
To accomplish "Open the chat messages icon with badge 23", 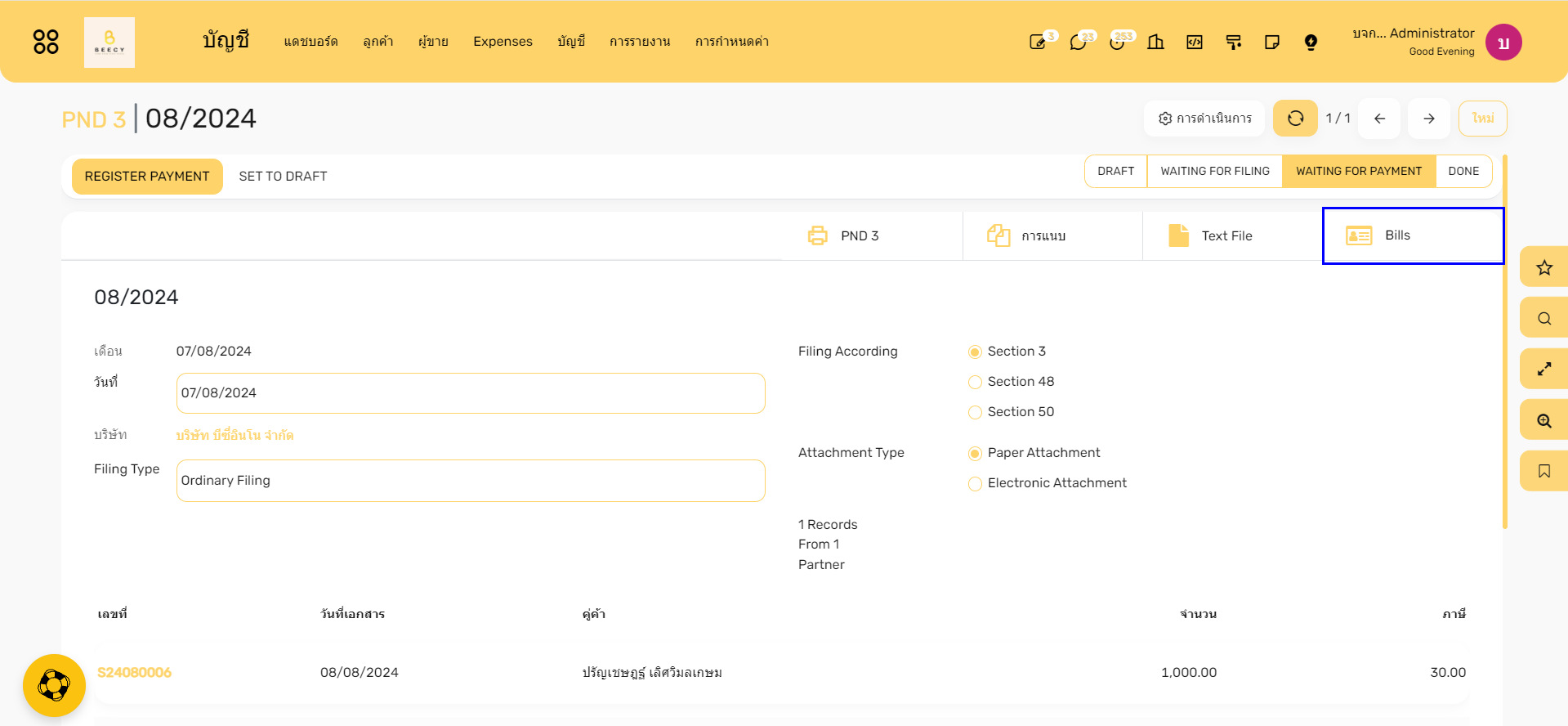I will (1079, 42).
